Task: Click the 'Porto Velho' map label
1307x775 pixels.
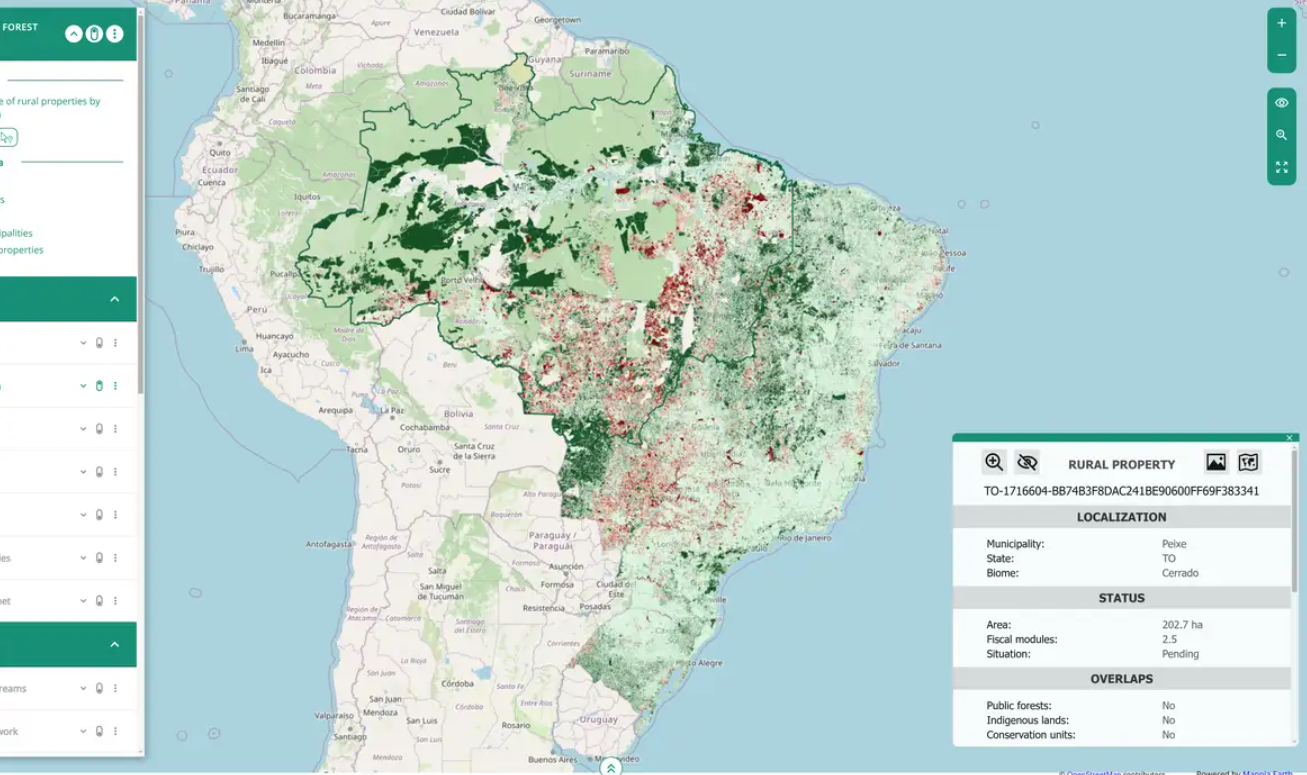Action: (461, 280)
